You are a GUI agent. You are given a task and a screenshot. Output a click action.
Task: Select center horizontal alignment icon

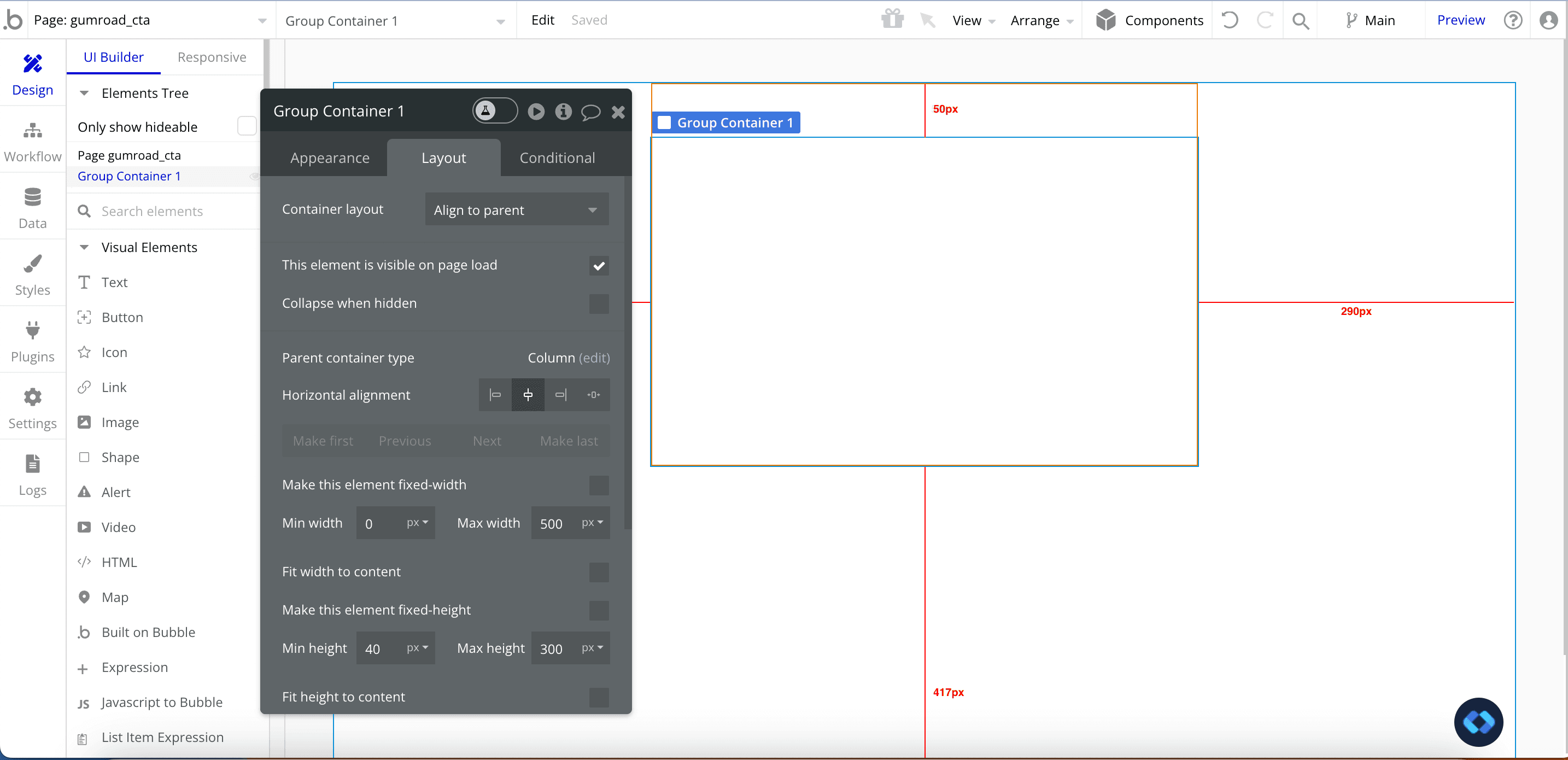pos(528,395)
